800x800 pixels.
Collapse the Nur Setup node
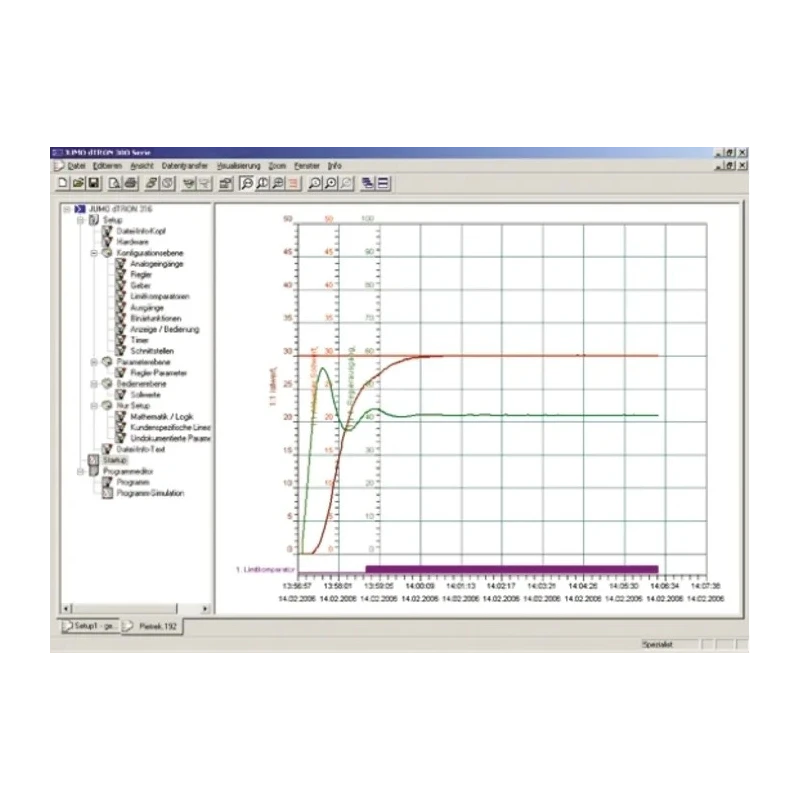pos(94,406)
